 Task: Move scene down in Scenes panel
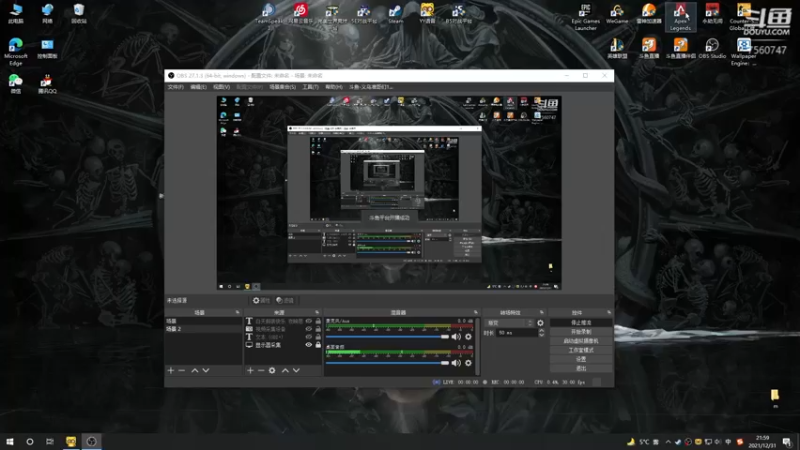click(x=206, y=370)
